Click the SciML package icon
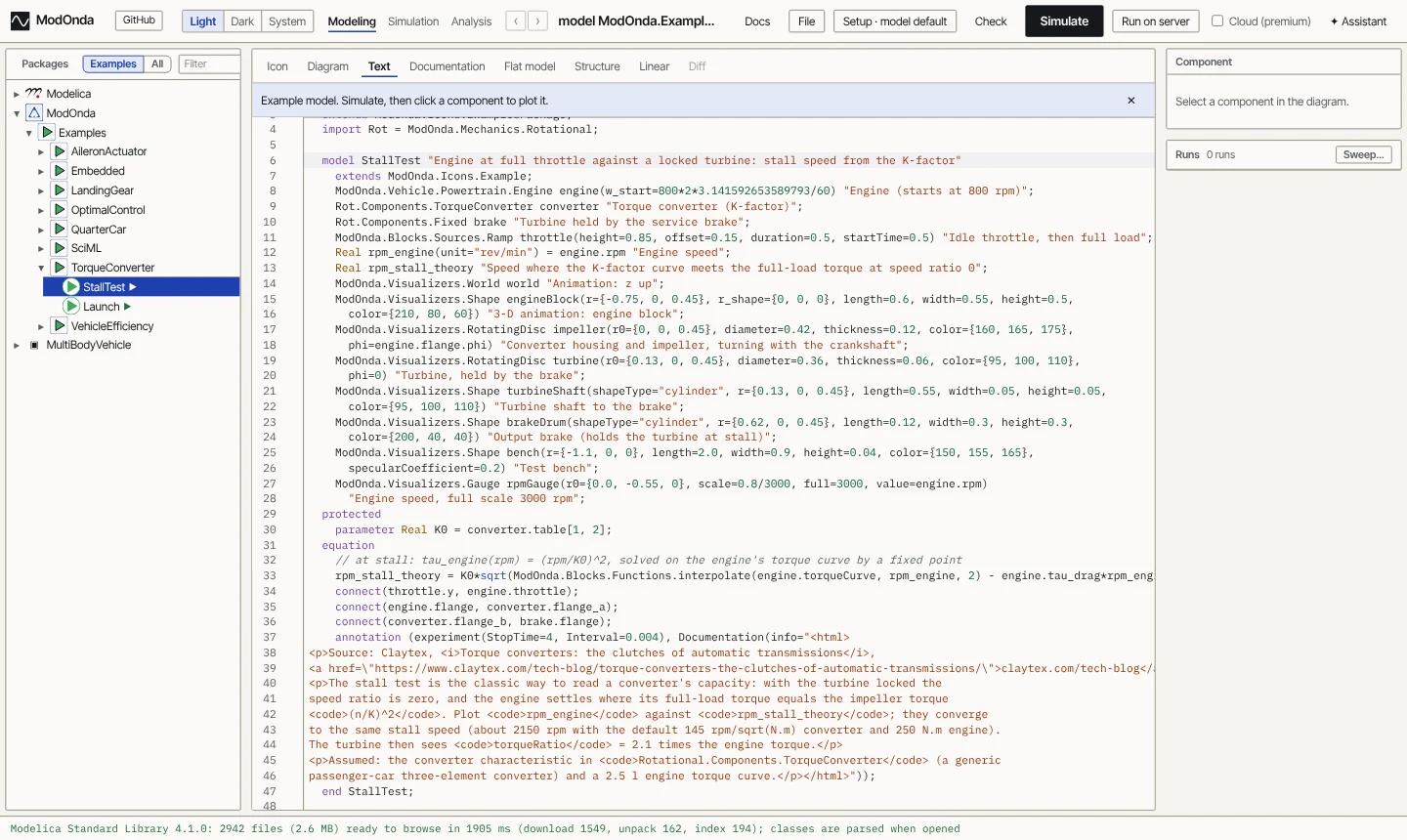The height and width of the screenshot is (840, 1407). pyautogui.click(x=60, y=248)
